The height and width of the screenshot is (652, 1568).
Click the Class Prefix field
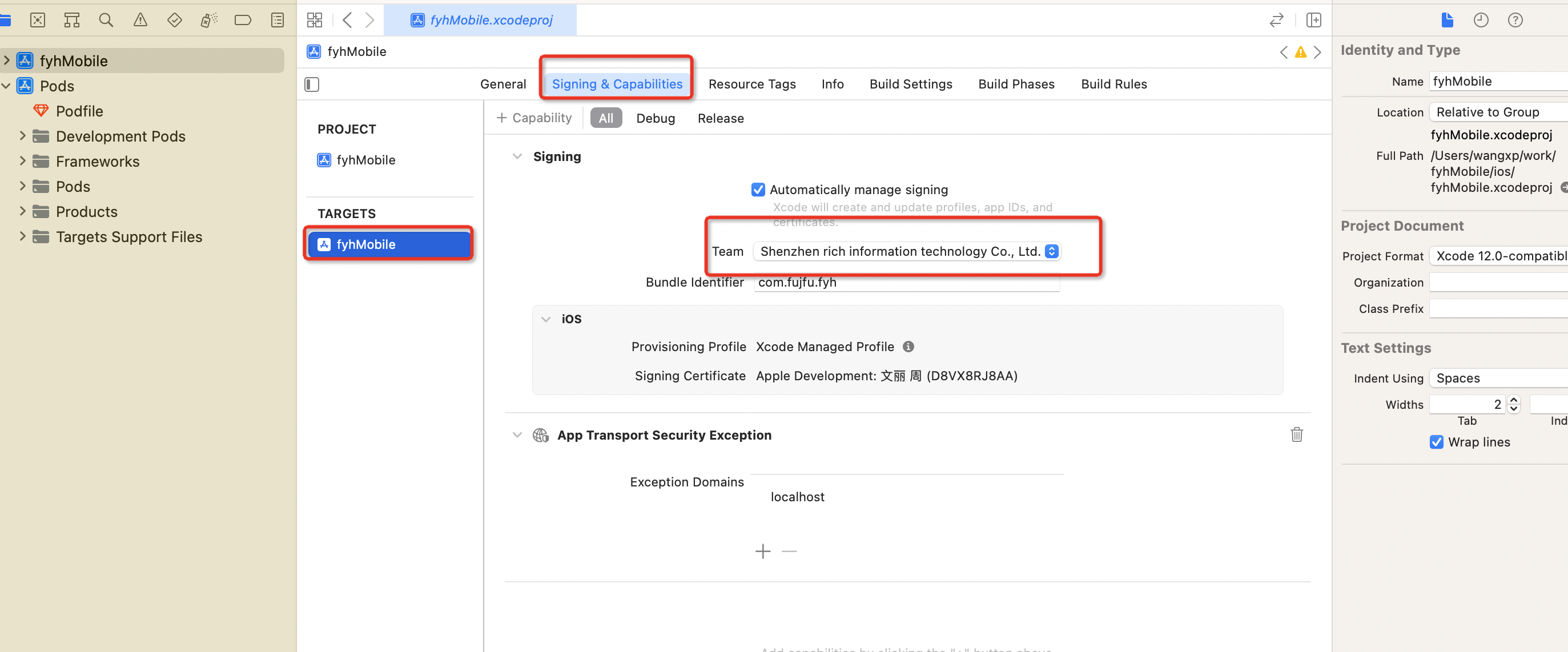pyautogui.click(x=1498, y=308)
